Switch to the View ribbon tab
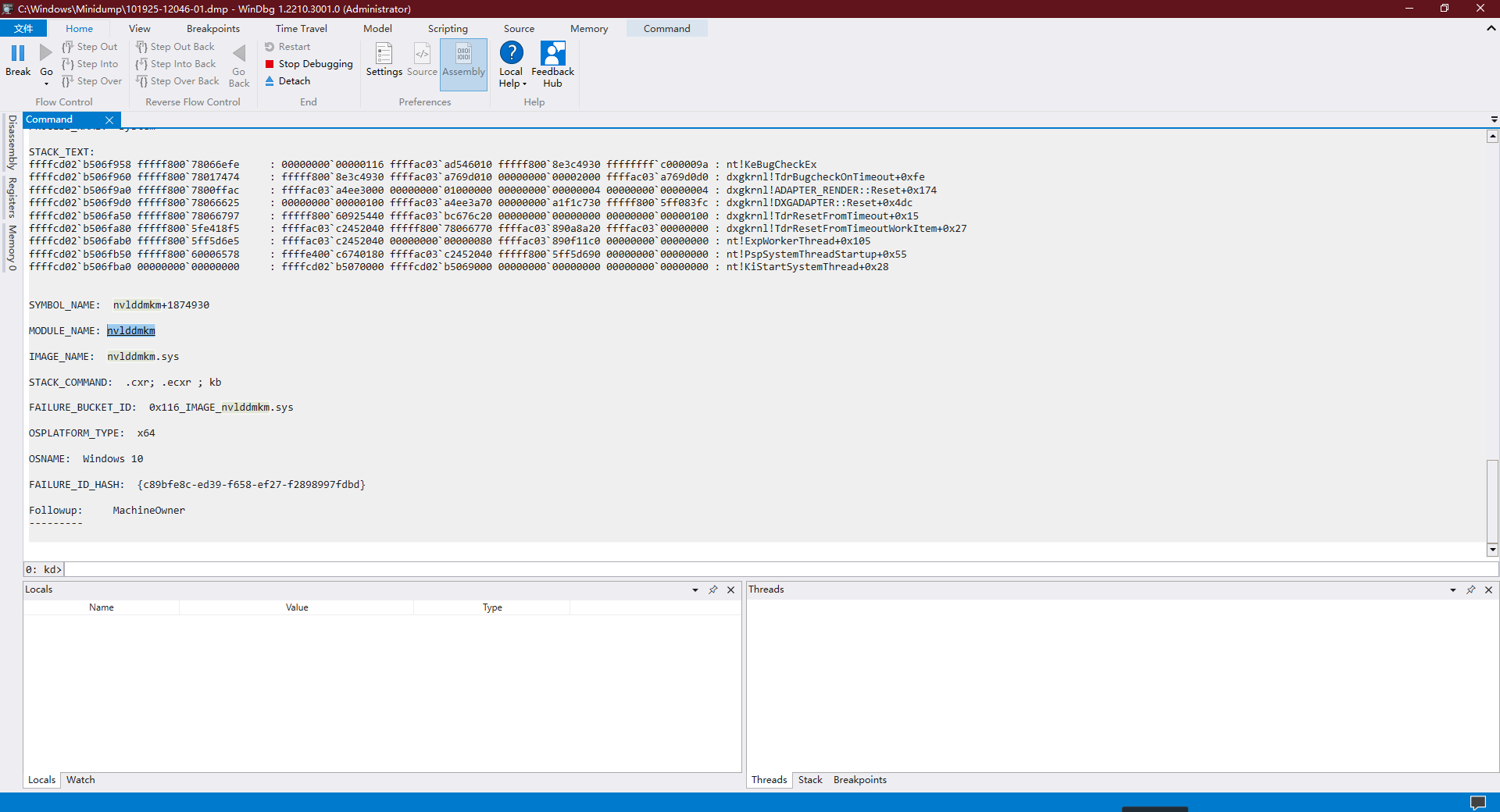Image resolution: width=1500 pixels, height=812 pixels. [x=140, y=29]
